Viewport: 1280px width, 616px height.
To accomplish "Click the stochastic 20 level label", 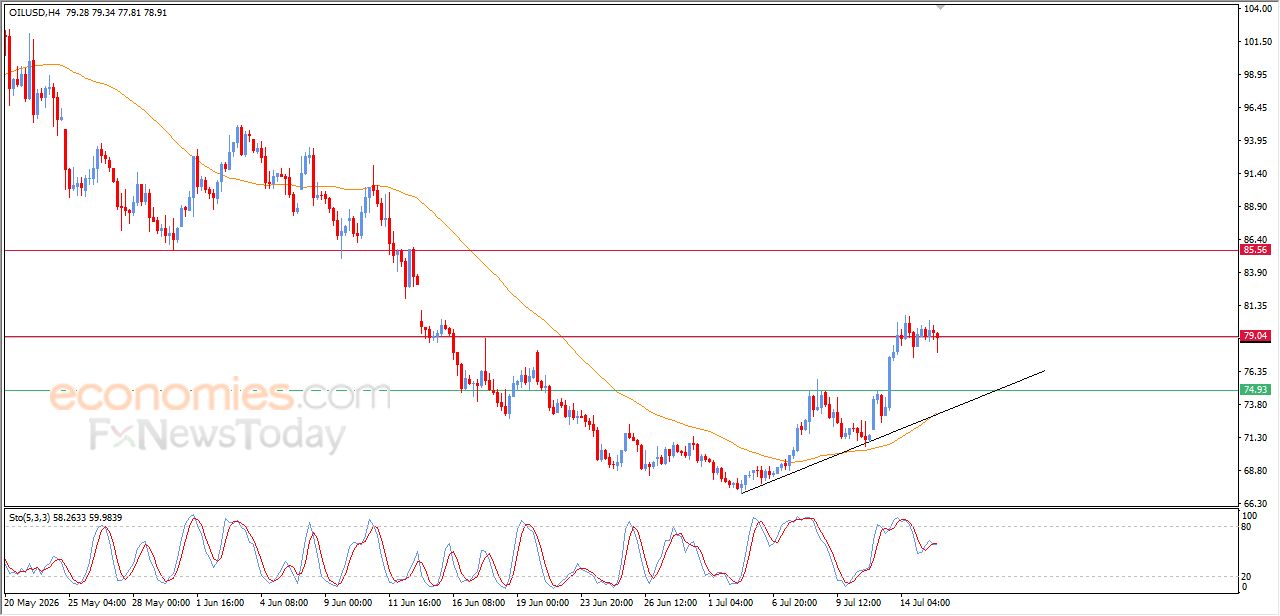I will coord(1248,576).
